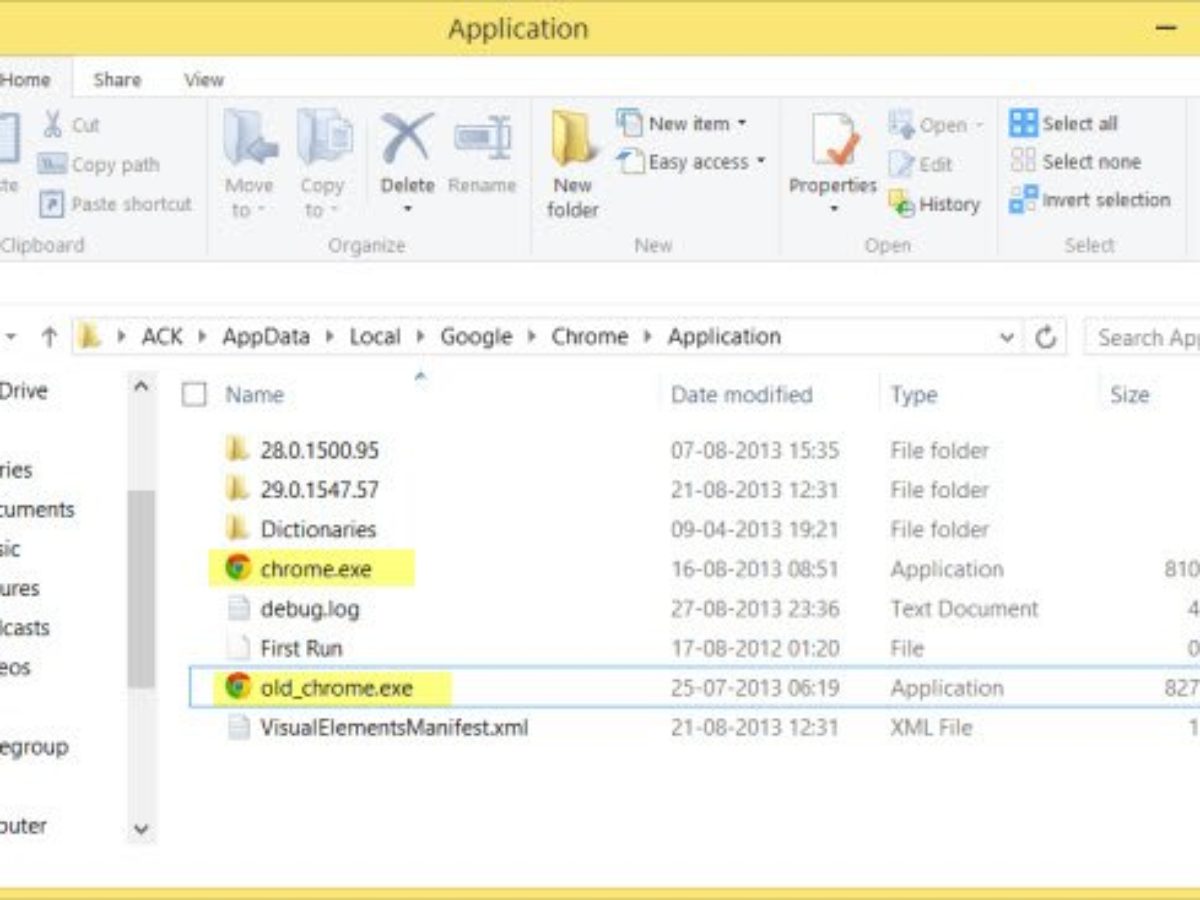Expand the Delete dropdown arrow
Image resolution: width=1200 pixels, height=900 pixels.
(x=407, y=209)
